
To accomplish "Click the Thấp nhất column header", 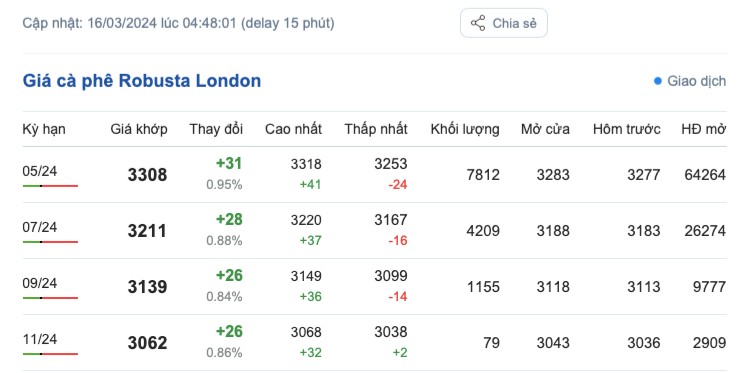I will tap(376, 129).
